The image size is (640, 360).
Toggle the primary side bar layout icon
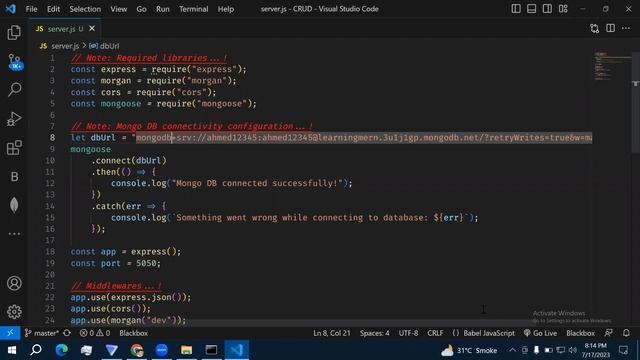[516, 9]
